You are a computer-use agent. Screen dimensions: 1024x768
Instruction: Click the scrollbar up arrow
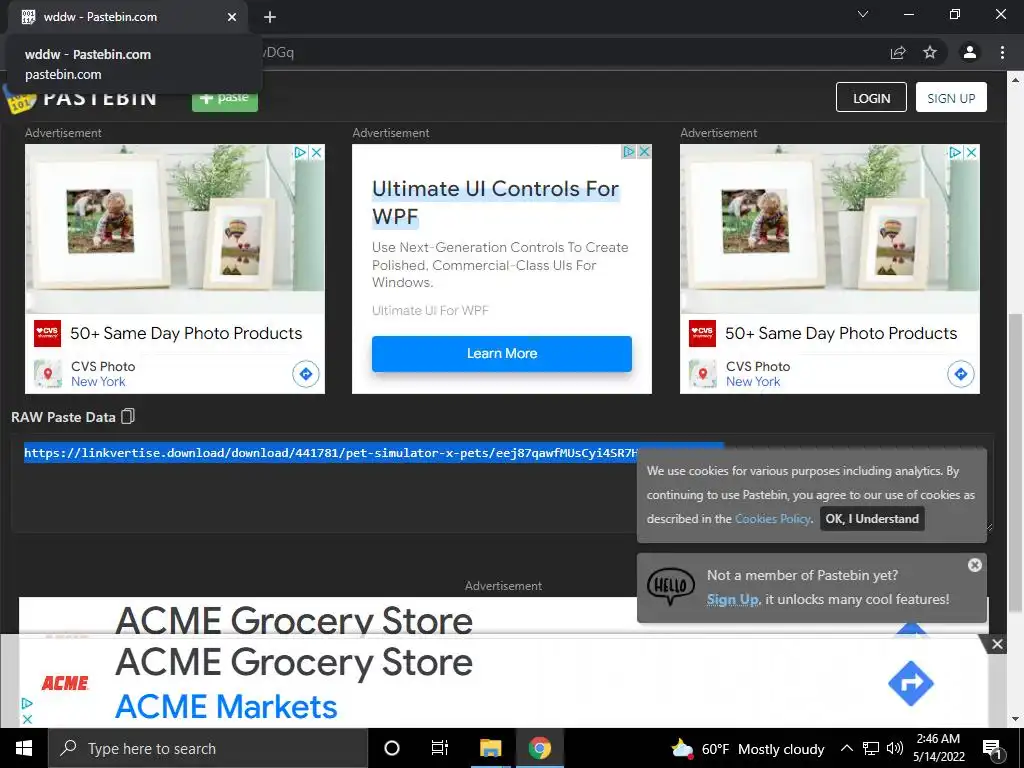click(x=1015, y=80)
